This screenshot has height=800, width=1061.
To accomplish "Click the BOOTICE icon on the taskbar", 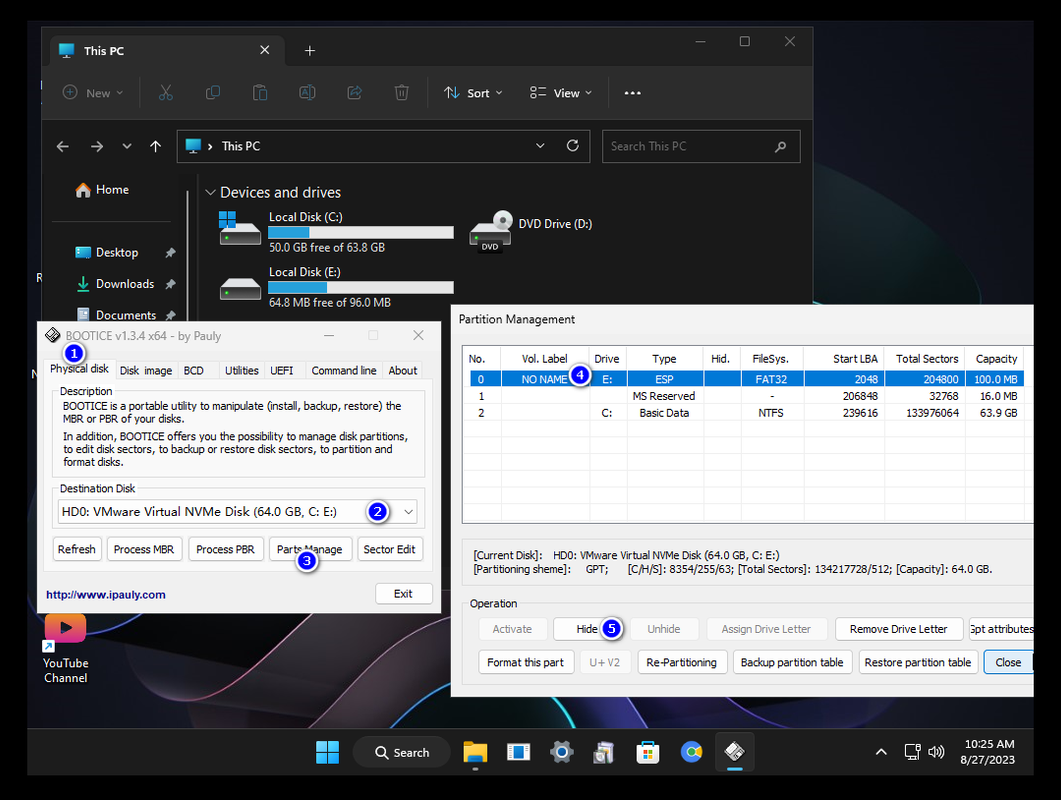I will pos(735,752).
